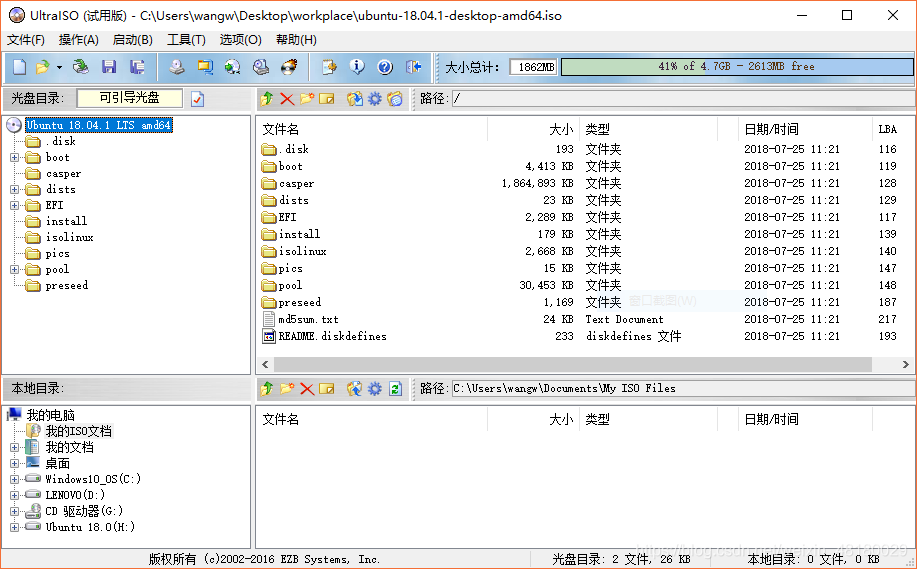
Task: Click the Exit door toolbar icon
Action: tap(413, 67)
